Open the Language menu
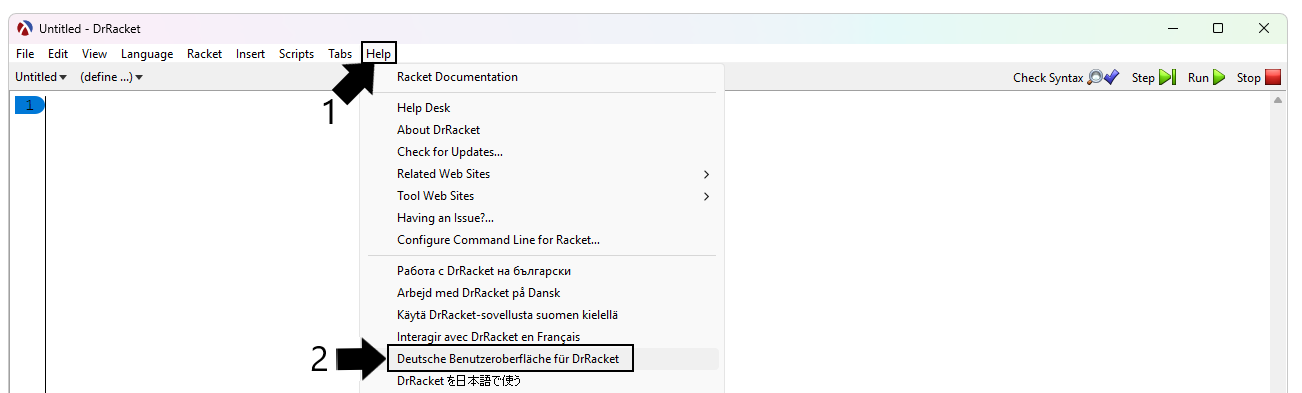This screenshot has height=393, width=1302. point(147,54)
